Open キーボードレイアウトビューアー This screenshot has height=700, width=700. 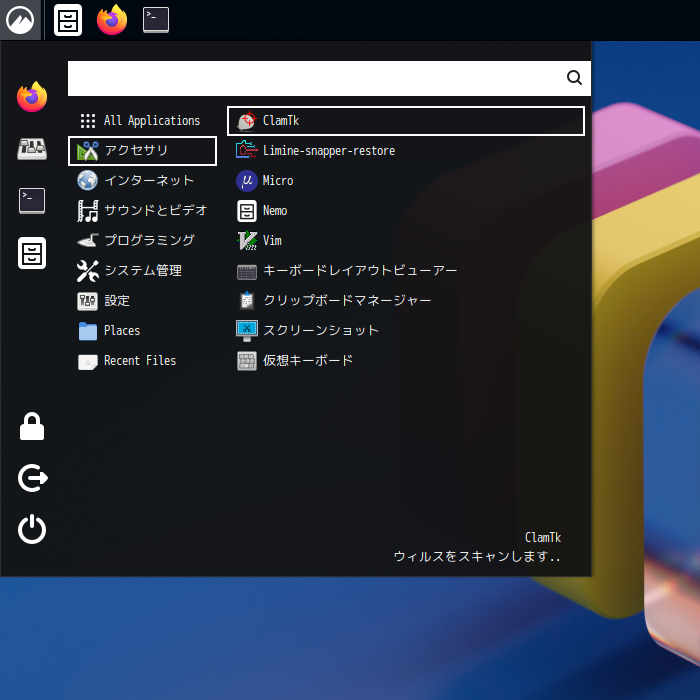(406, 271)
